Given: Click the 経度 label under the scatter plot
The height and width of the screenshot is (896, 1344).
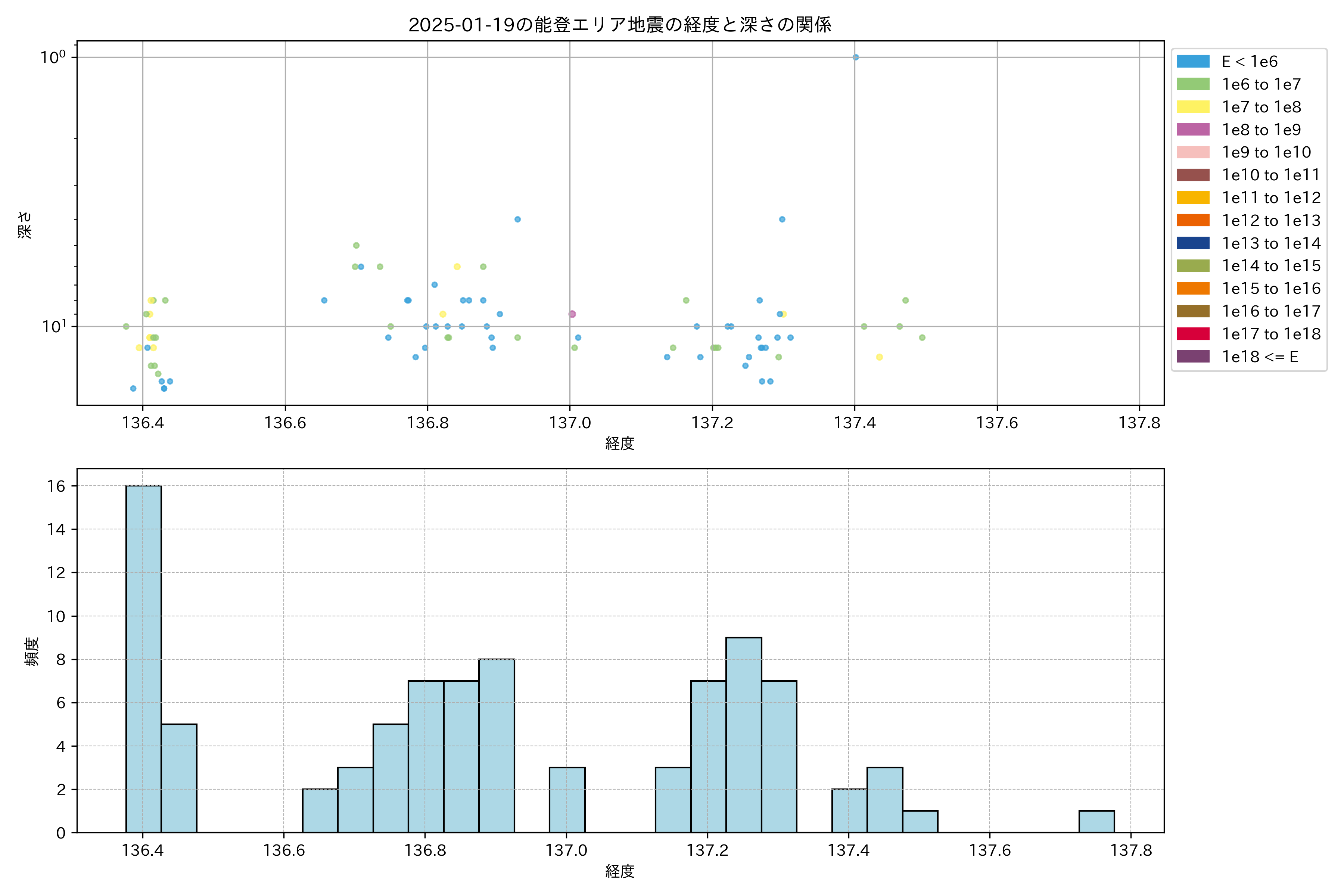Looking at the screenshot, I should click(619, 444).
